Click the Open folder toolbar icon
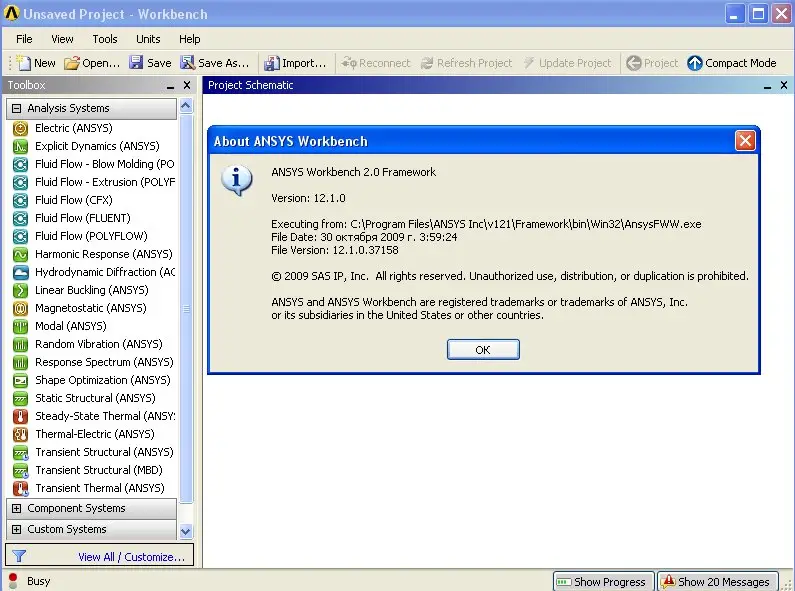This screenshot has width=795, height=591. tap(72, 63)
